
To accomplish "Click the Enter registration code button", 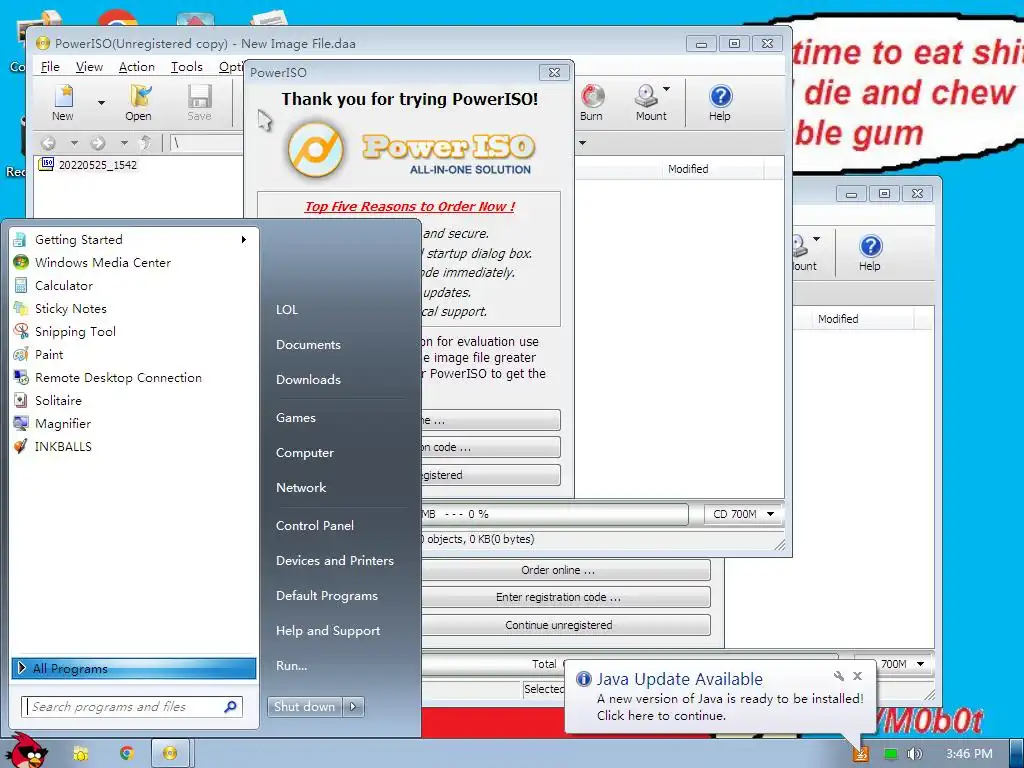I will [x=558, y=597].
